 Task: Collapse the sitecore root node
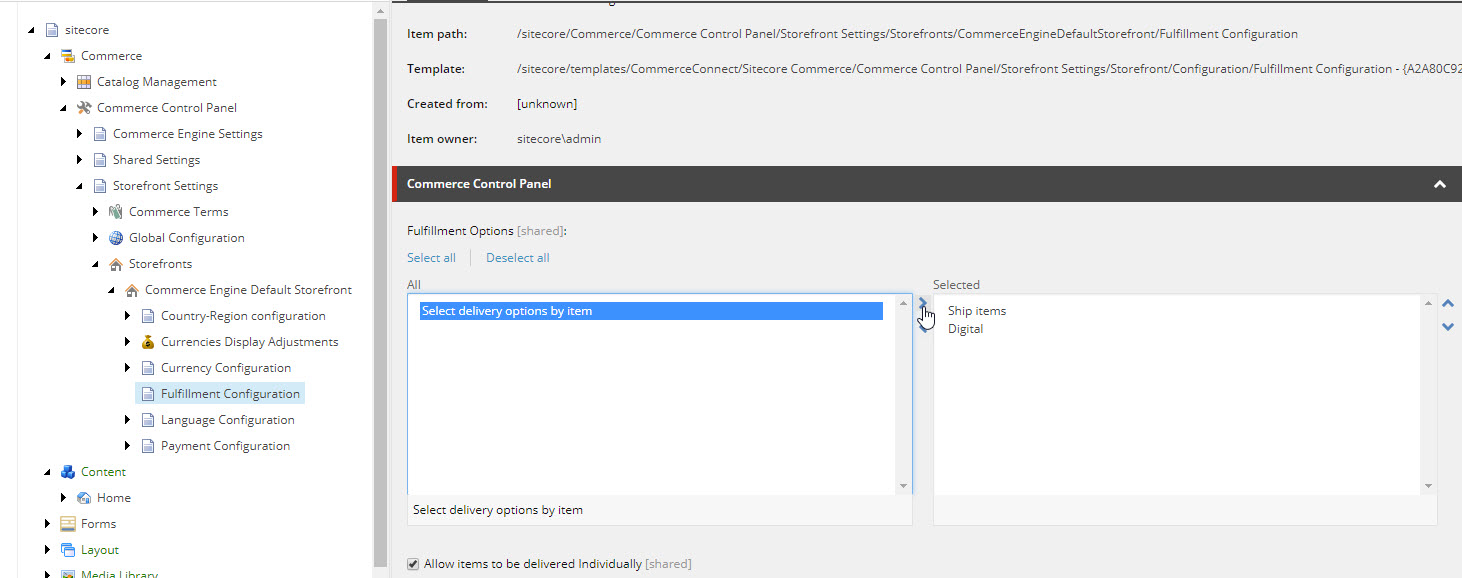(x=32, y=31)
